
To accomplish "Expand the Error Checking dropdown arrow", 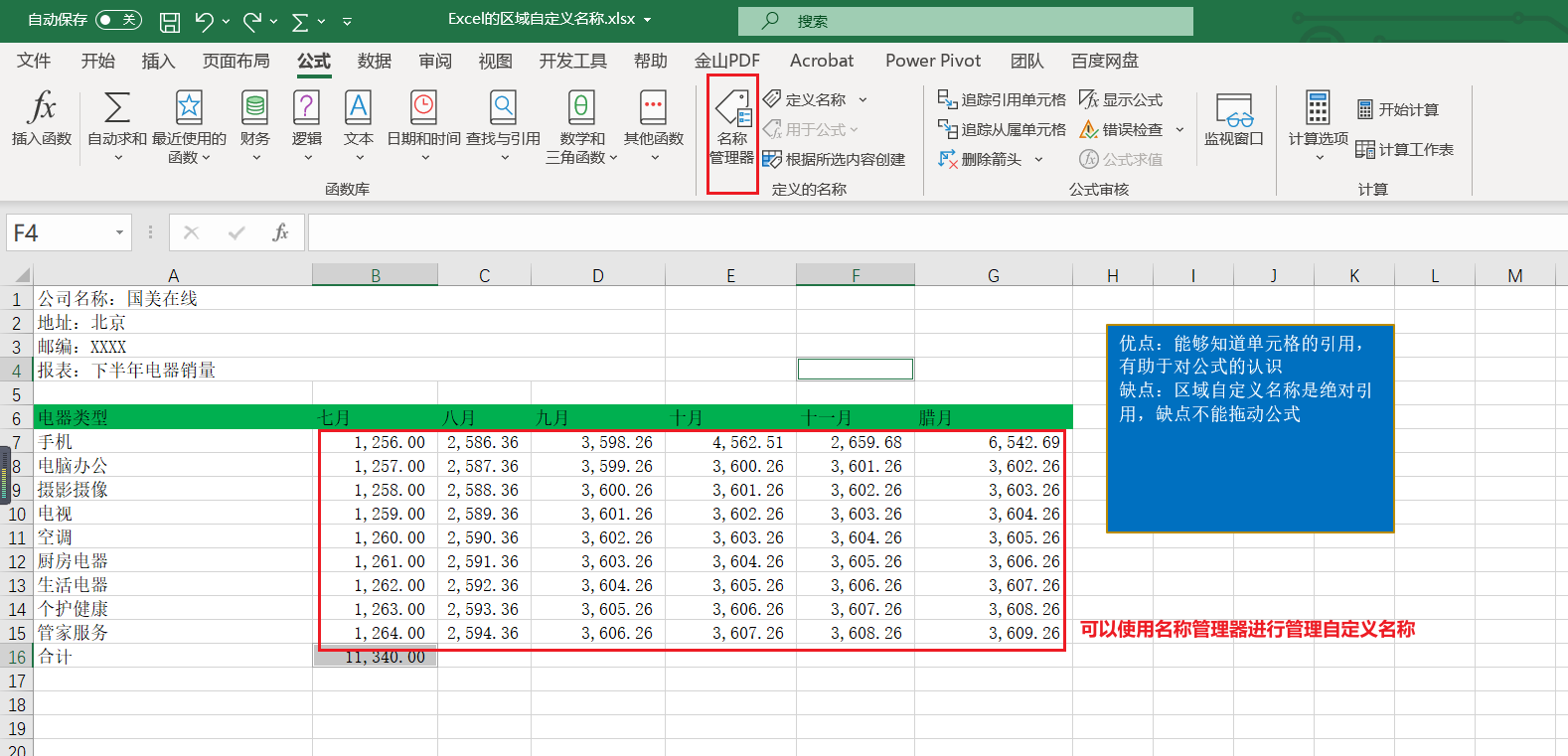I will click(1179, 129).
